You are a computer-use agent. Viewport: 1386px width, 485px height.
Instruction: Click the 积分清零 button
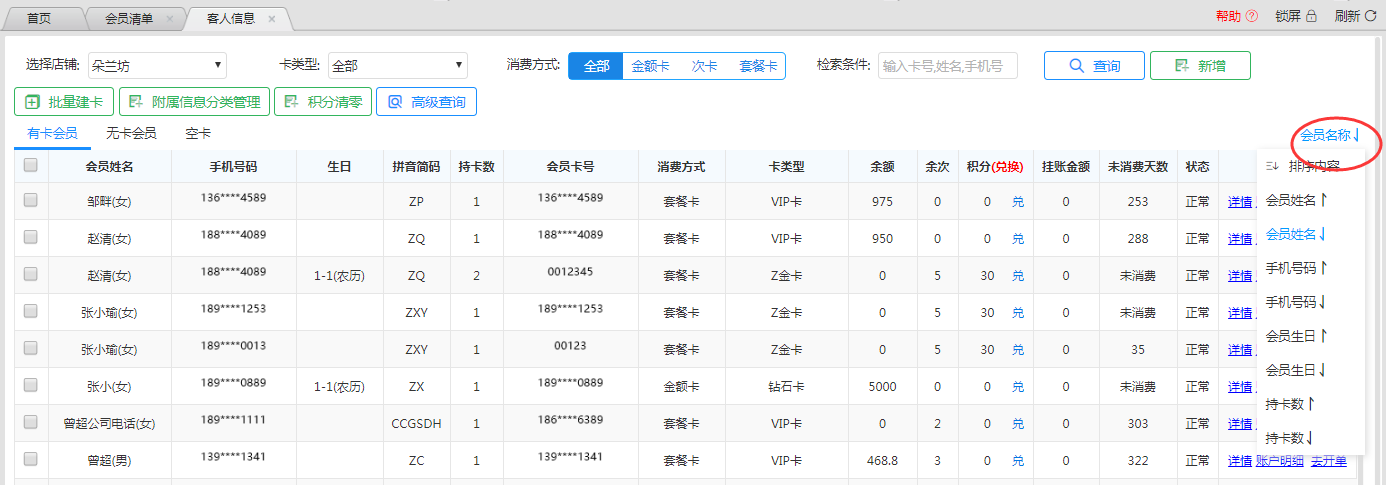[323, 101]
